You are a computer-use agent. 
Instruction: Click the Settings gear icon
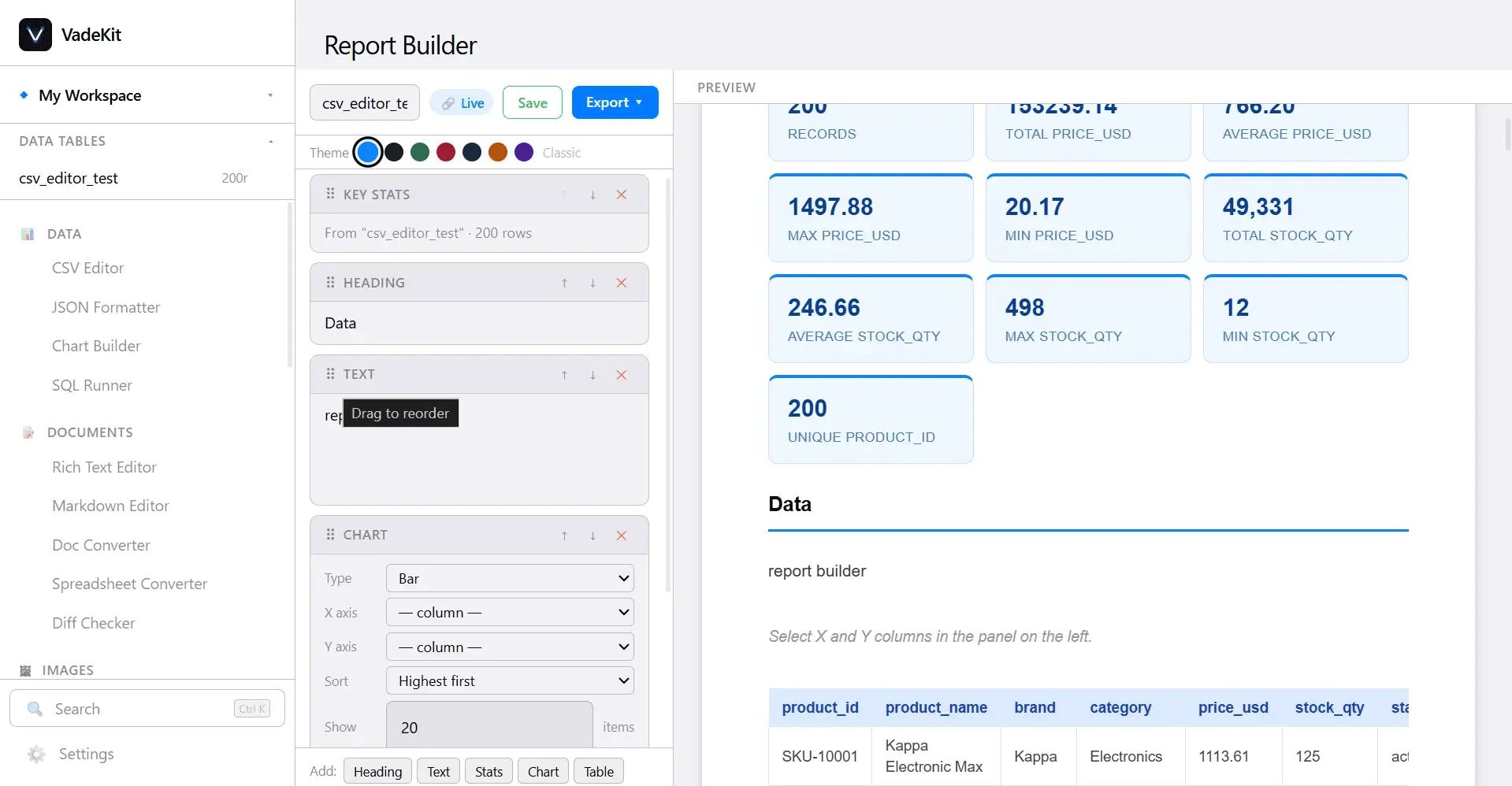(36, 754)
